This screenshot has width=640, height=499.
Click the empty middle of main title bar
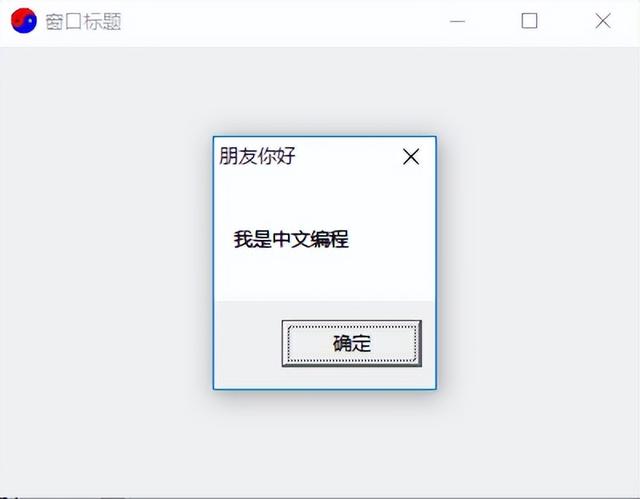tap(282, 21)
